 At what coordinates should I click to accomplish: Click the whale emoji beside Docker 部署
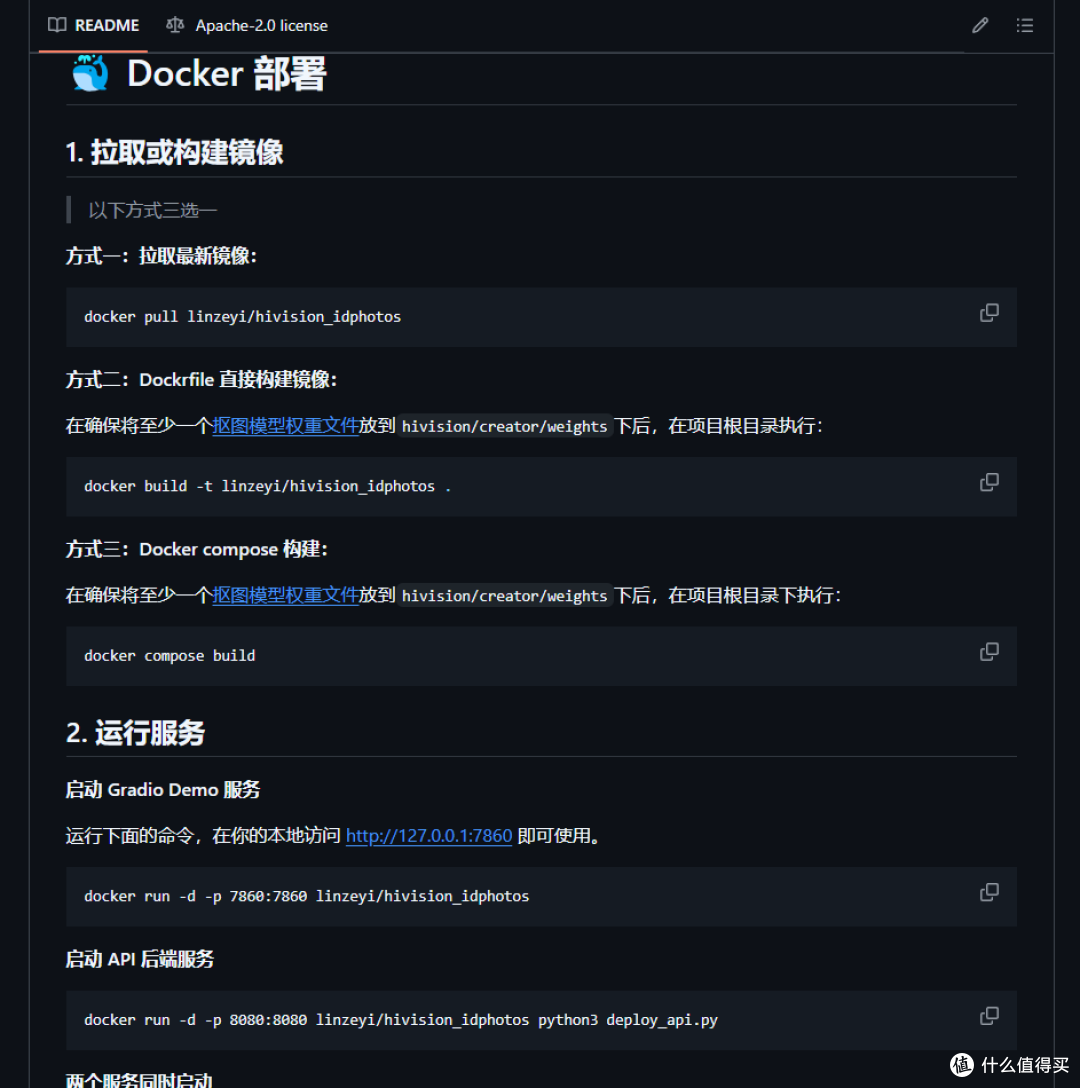click(x=88, y=73)
